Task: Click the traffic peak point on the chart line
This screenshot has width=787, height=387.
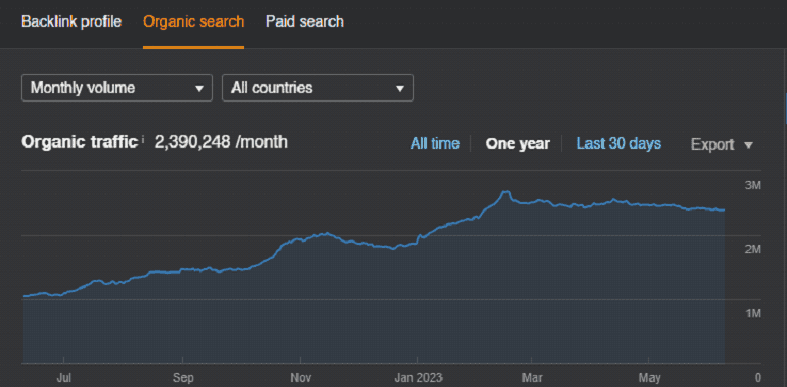Action: point(506,192)
